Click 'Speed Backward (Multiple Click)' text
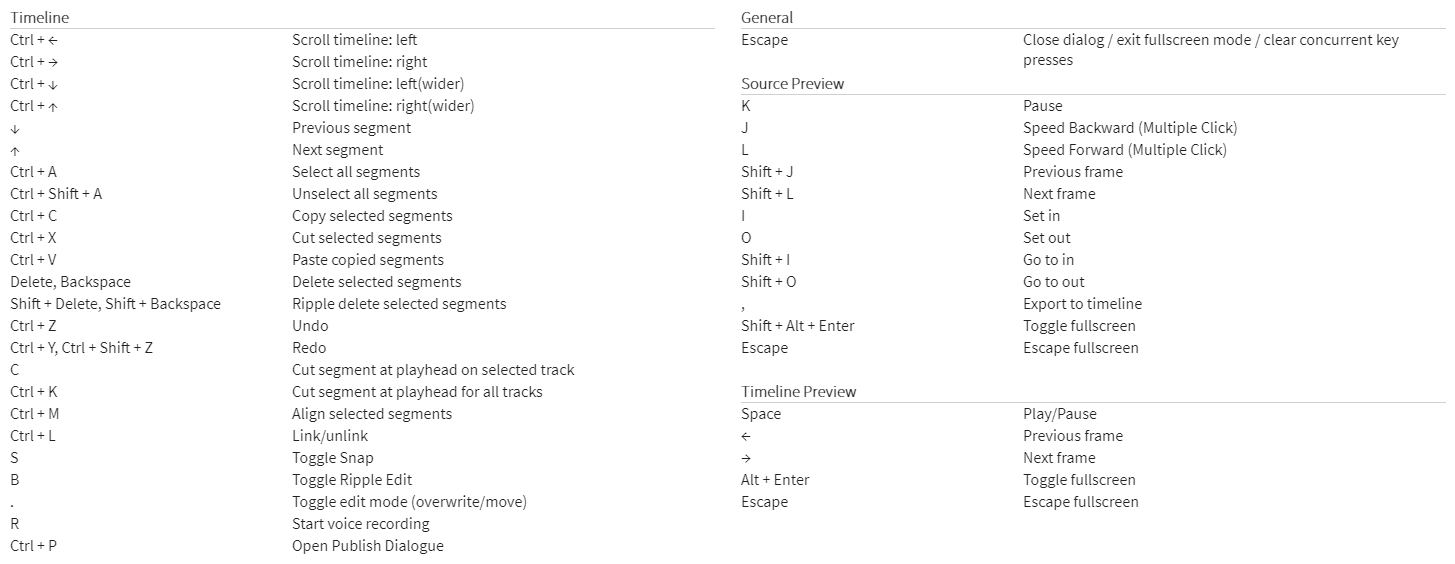Image resolution: width=1455 pixels, height=564 pixels. click(1130, 128)
